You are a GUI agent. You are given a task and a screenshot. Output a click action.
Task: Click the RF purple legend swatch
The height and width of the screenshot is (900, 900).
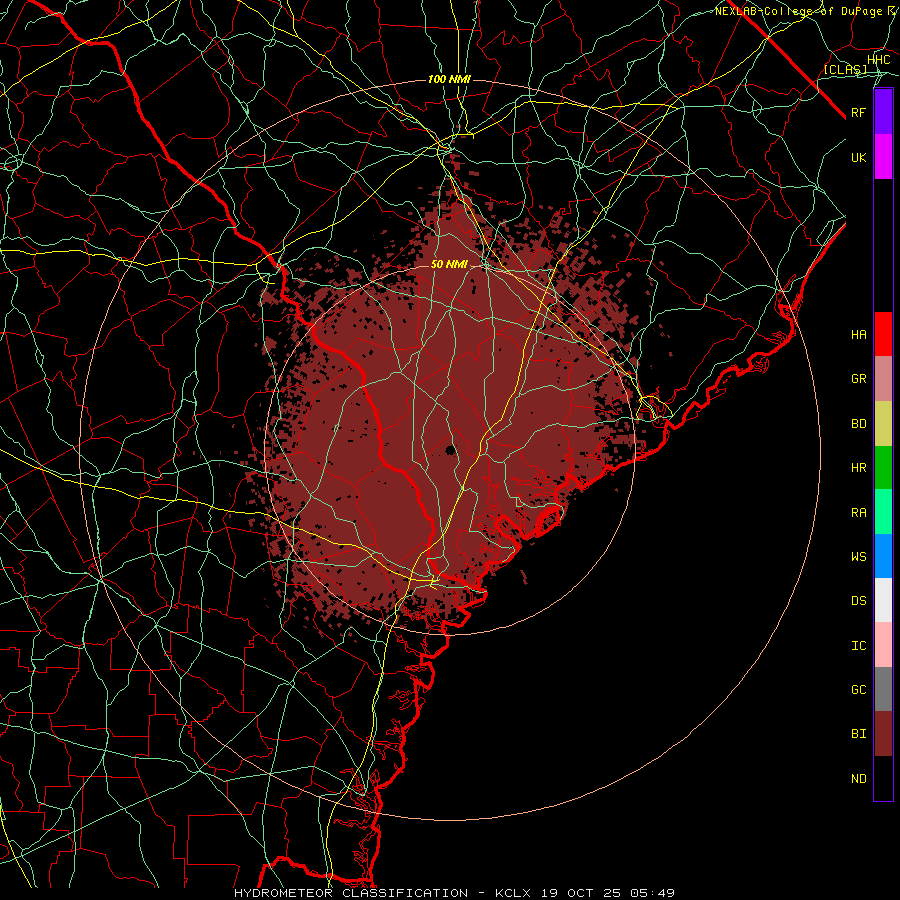pos(883,112)
